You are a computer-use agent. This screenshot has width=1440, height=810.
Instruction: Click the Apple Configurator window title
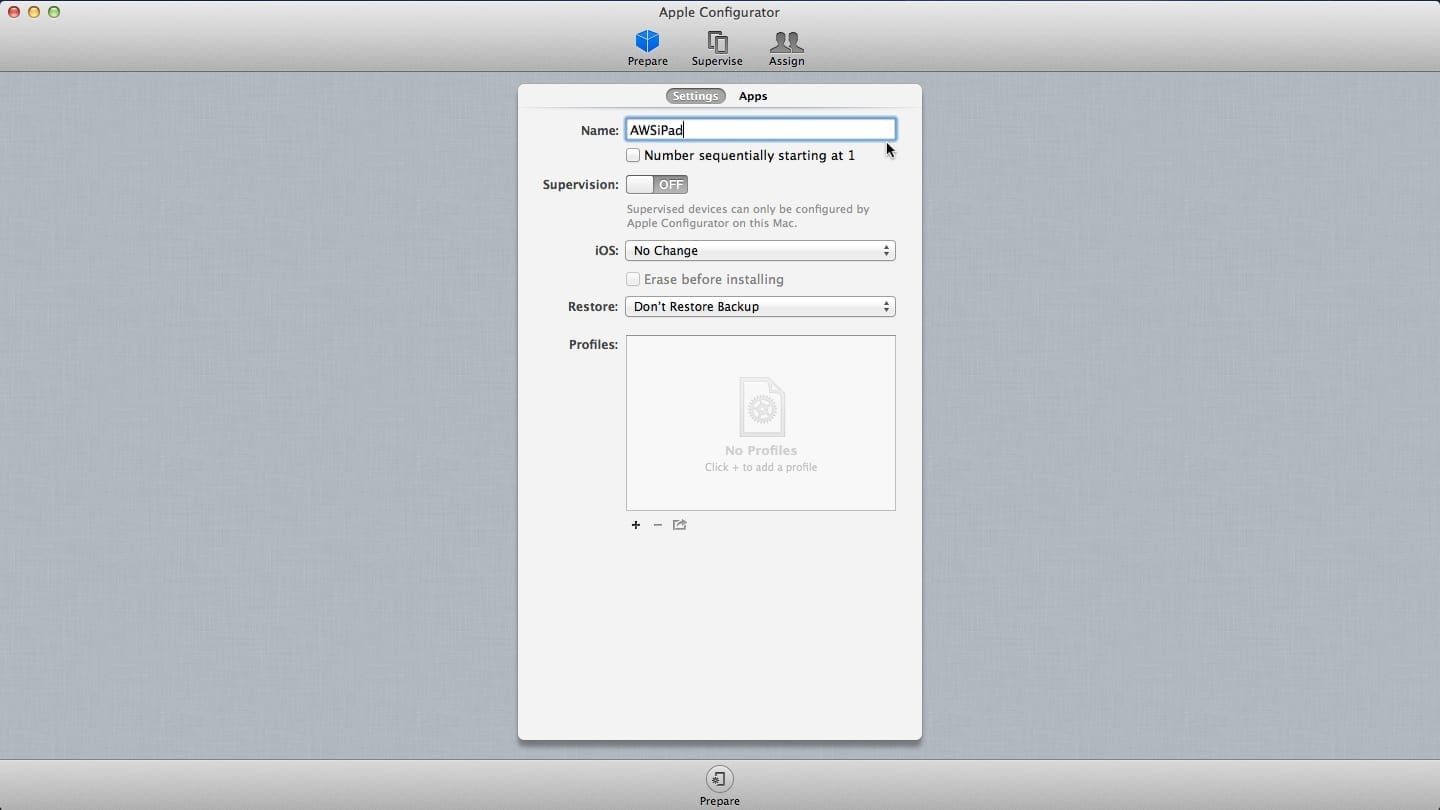coord(719,12)
